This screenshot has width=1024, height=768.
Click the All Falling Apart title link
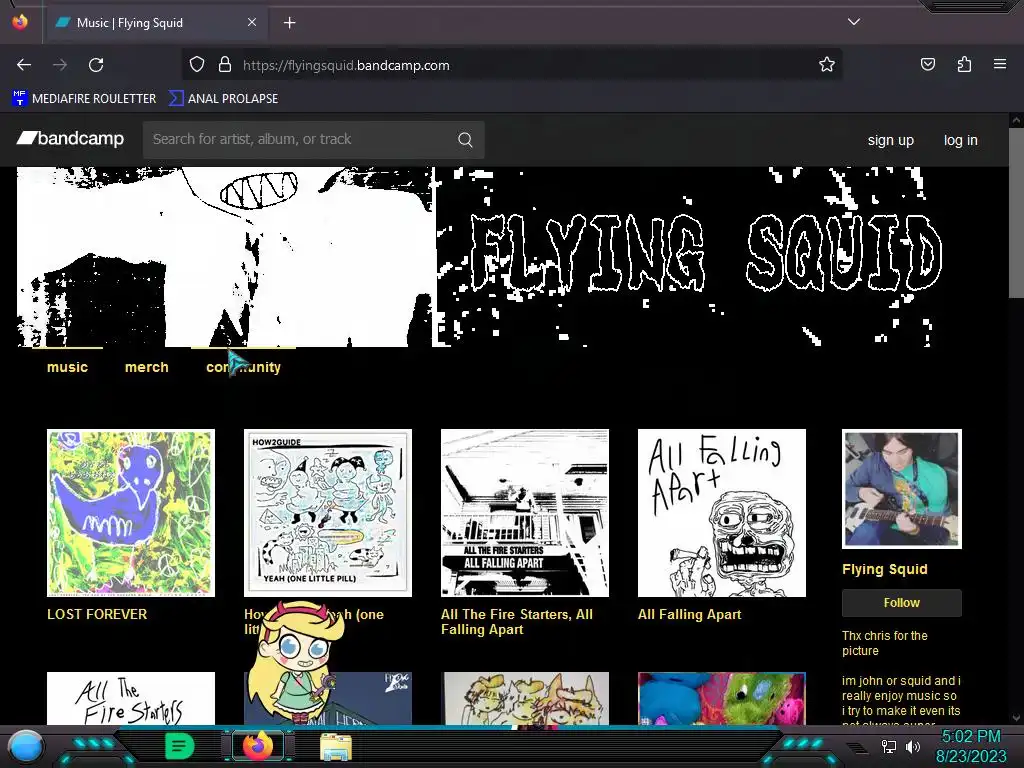690,614
